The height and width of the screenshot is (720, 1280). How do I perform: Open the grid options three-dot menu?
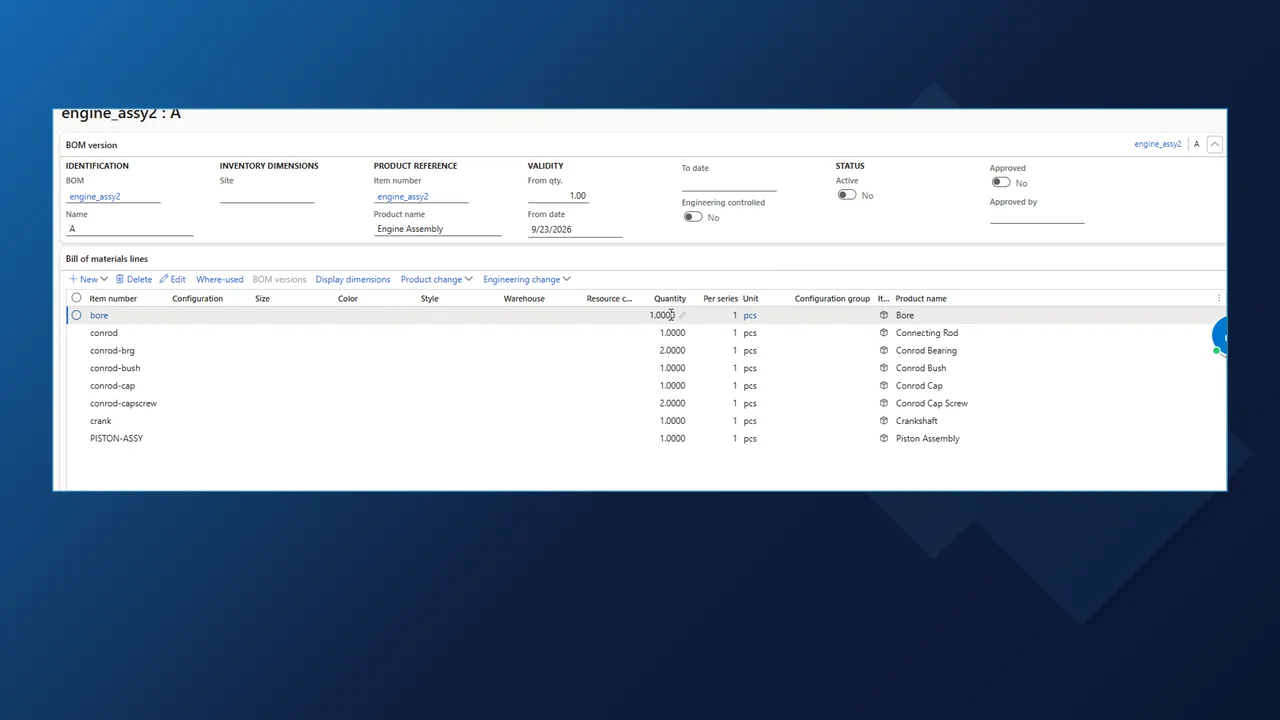click(x=1218, y=298)
